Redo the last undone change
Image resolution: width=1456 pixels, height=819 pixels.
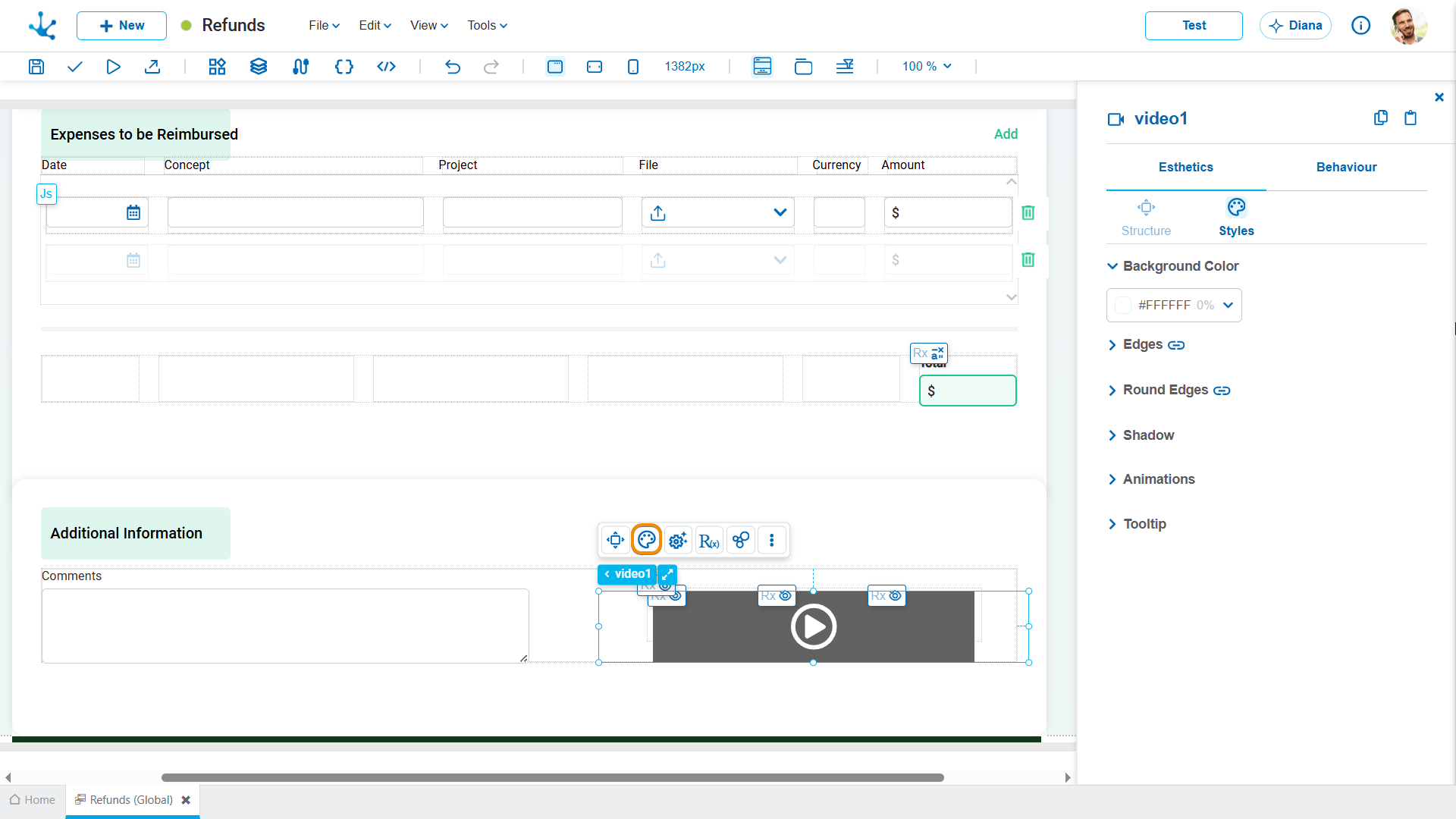tap(491, 67)
